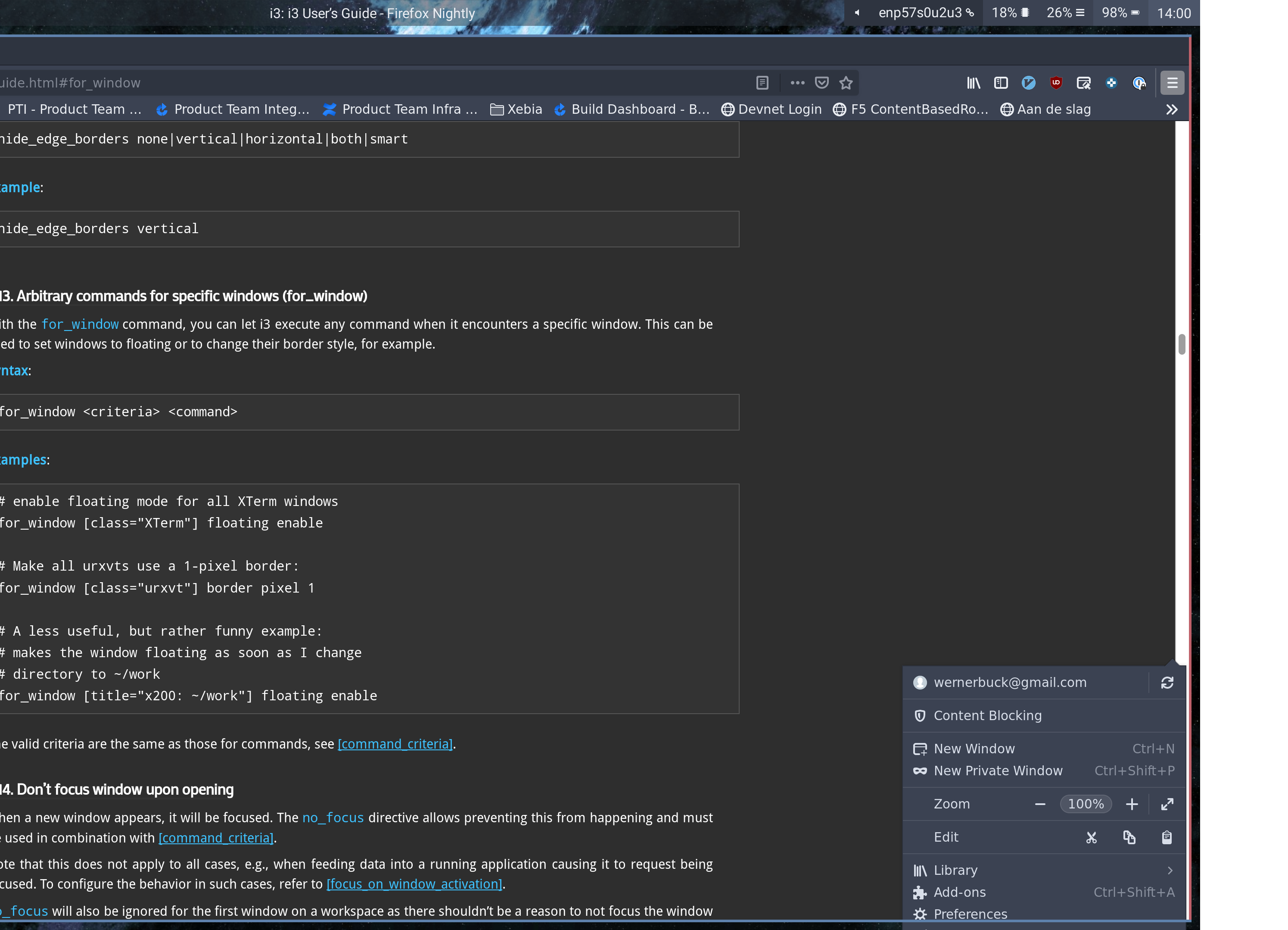Open Content Blocking in the menu
Image resolution: width=1288 pixels, height=930 pixels.
1044,715
